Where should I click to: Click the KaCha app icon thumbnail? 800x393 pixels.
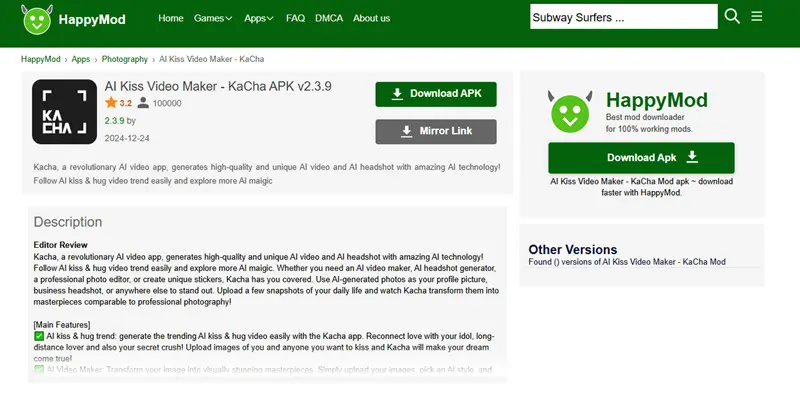(64, 112)
